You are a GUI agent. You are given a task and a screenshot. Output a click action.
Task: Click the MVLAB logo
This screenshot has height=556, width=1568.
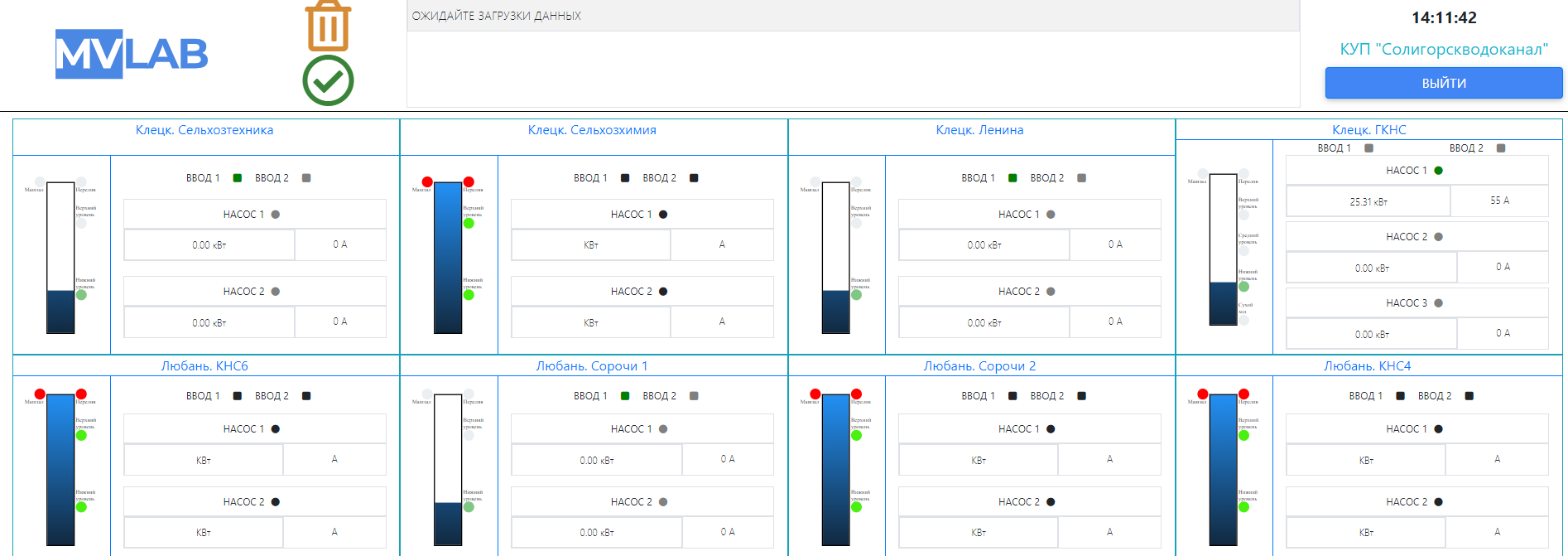tap(132, 55)
